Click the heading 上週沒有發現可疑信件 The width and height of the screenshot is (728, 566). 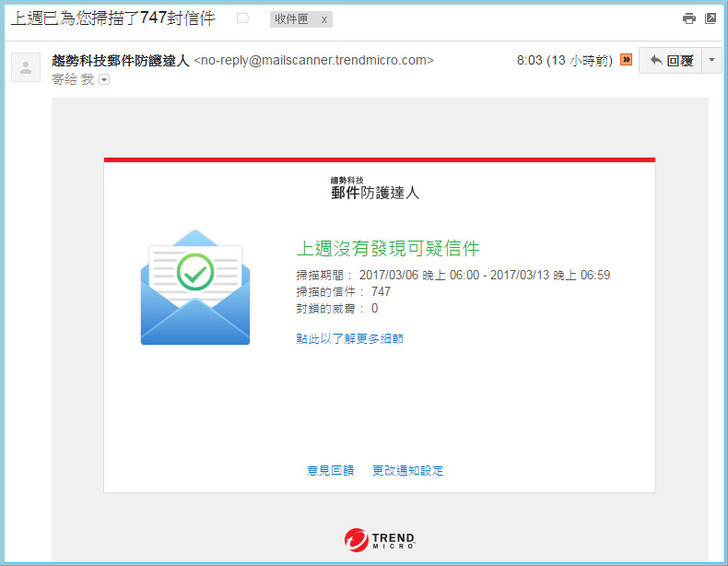pyautogui.click(x=388, y=248)
